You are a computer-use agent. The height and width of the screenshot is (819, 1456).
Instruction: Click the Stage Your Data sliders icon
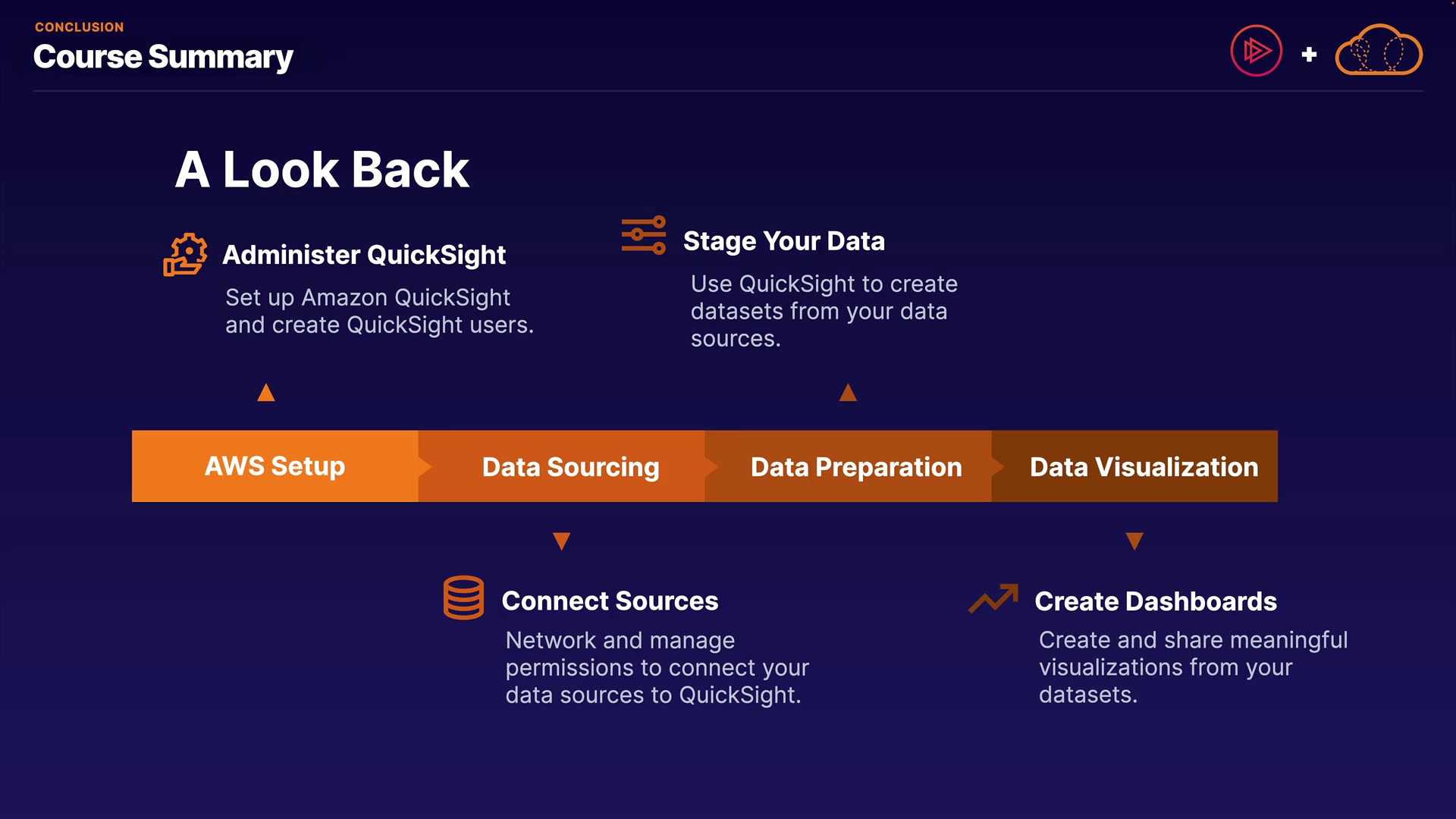tap(644, 235)
